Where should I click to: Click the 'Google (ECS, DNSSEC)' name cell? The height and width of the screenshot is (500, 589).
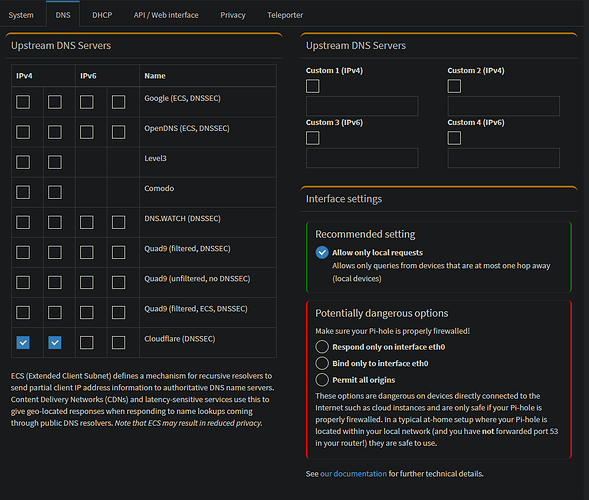208,102
